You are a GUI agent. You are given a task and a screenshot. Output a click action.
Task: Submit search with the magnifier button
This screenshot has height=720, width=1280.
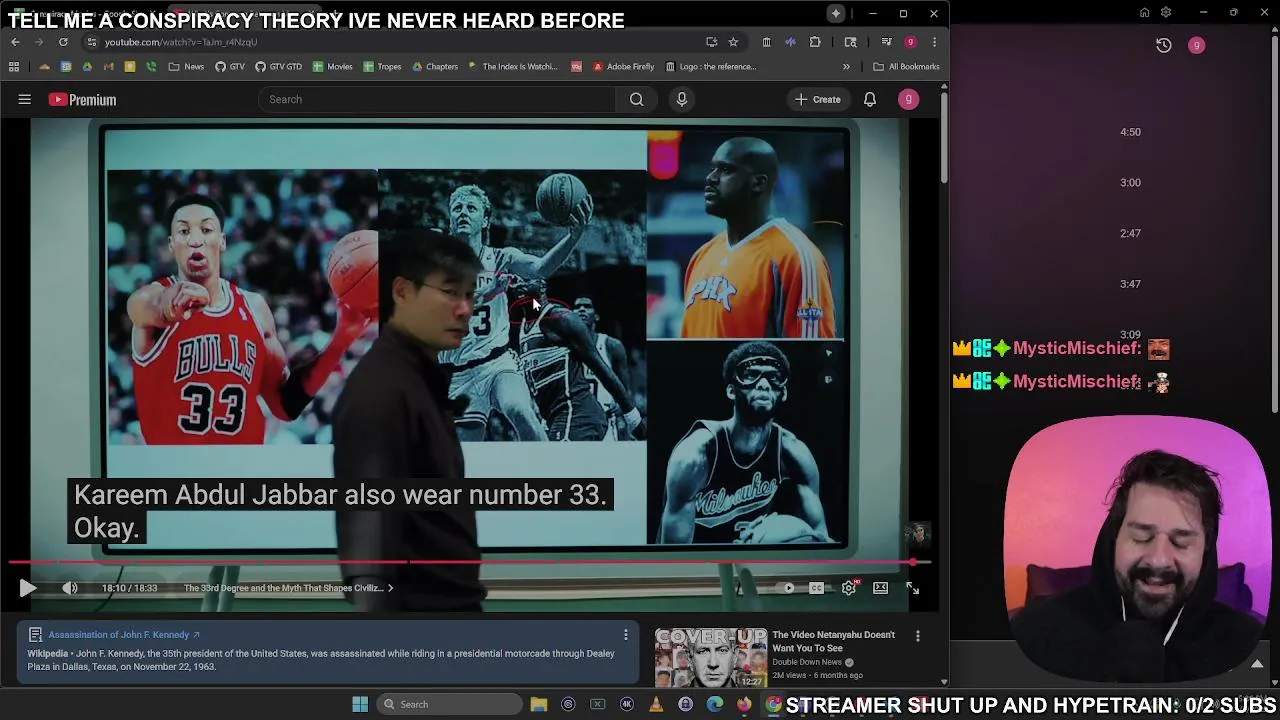[x=636, y=99]
